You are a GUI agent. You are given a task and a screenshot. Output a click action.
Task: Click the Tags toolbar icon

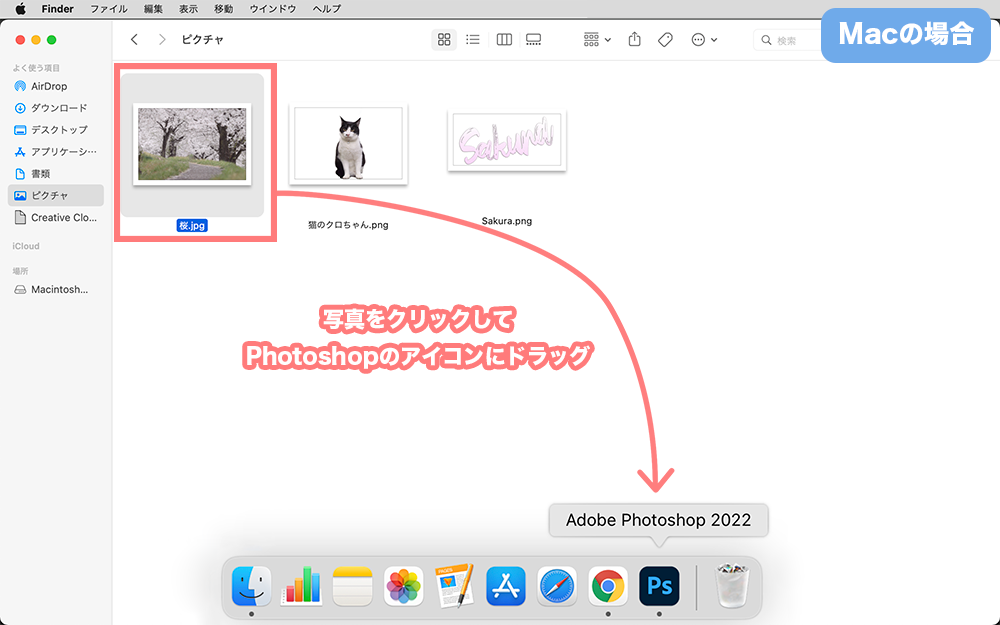coord(665,40)
